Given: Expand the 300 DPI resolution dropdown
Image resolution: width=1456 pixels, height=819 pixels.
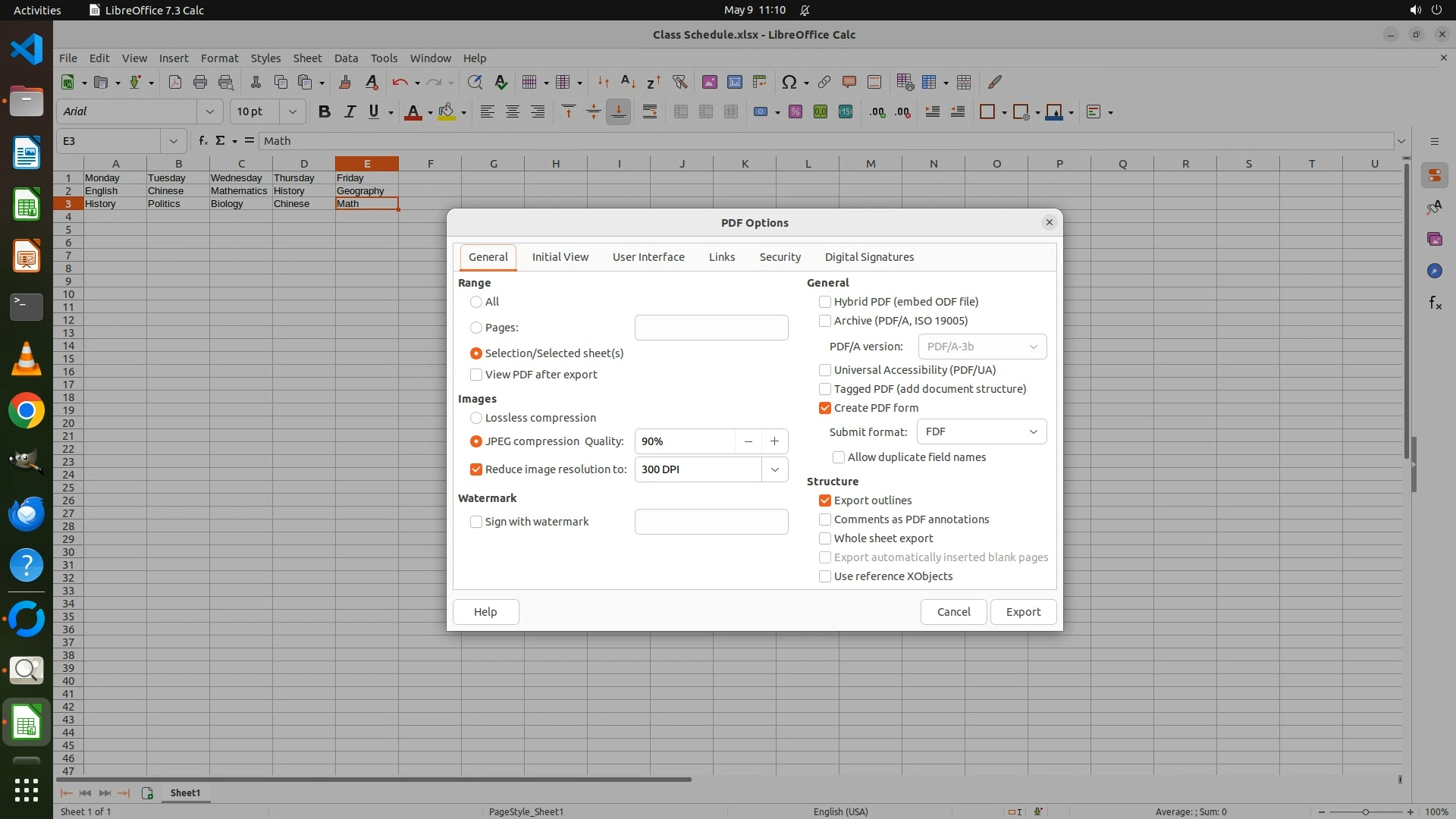Looking at the screenshot, I should 774,469.
